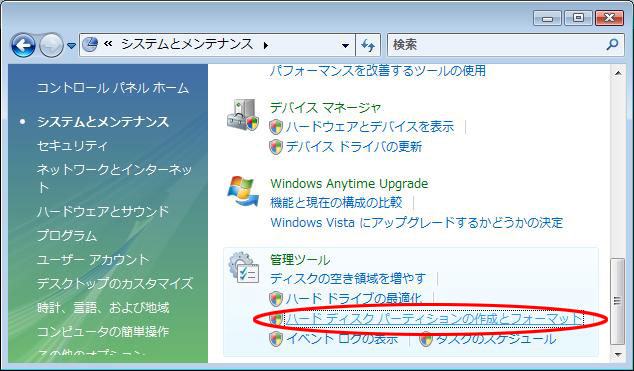Screen dimensions: 634x371
Task: Click the 管理ツール gear checklist icon
Action: [x=243, y=268]
